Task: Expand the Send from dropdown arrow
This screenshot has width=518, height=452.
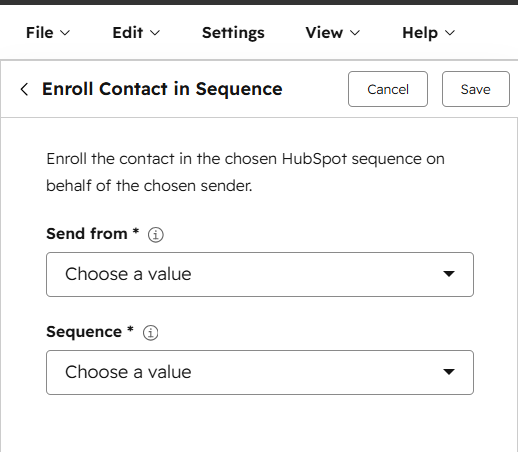Action: [449, 274]
